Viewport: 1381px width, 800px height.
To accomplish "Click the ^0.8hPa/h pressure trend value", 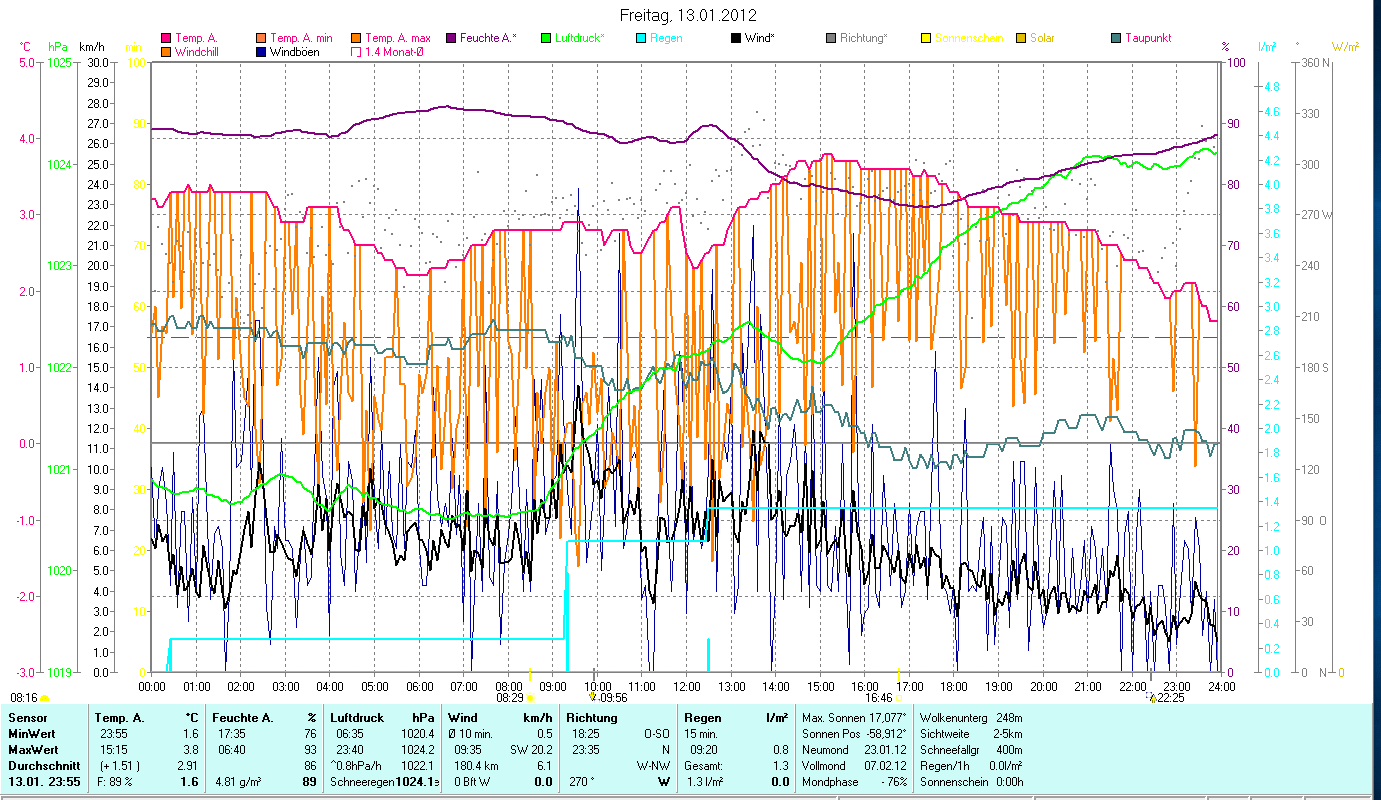I will [x=357, y=765].
